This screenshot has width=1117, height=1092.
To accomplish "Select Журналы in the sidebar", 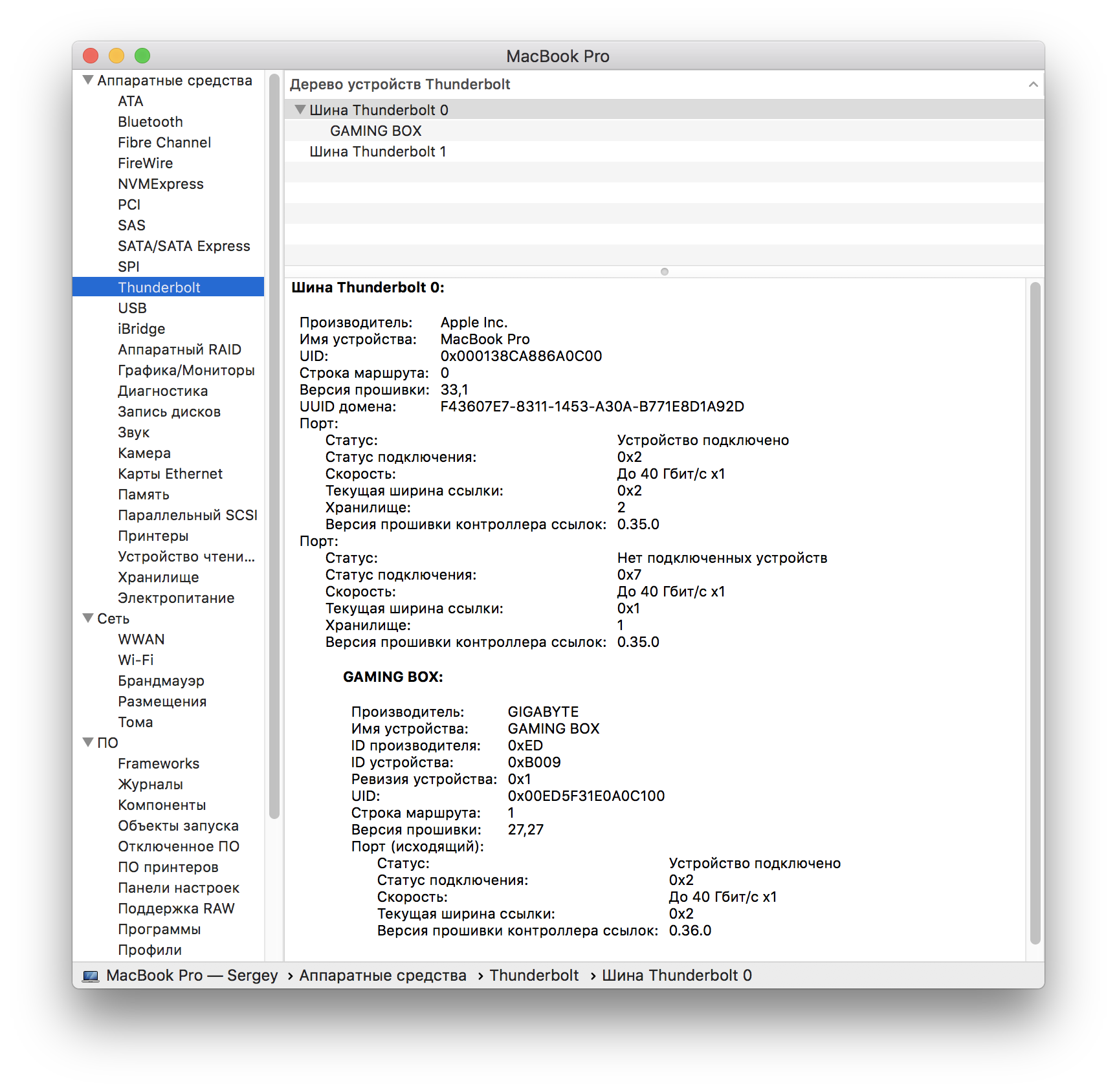I will [x=150, y=784].
